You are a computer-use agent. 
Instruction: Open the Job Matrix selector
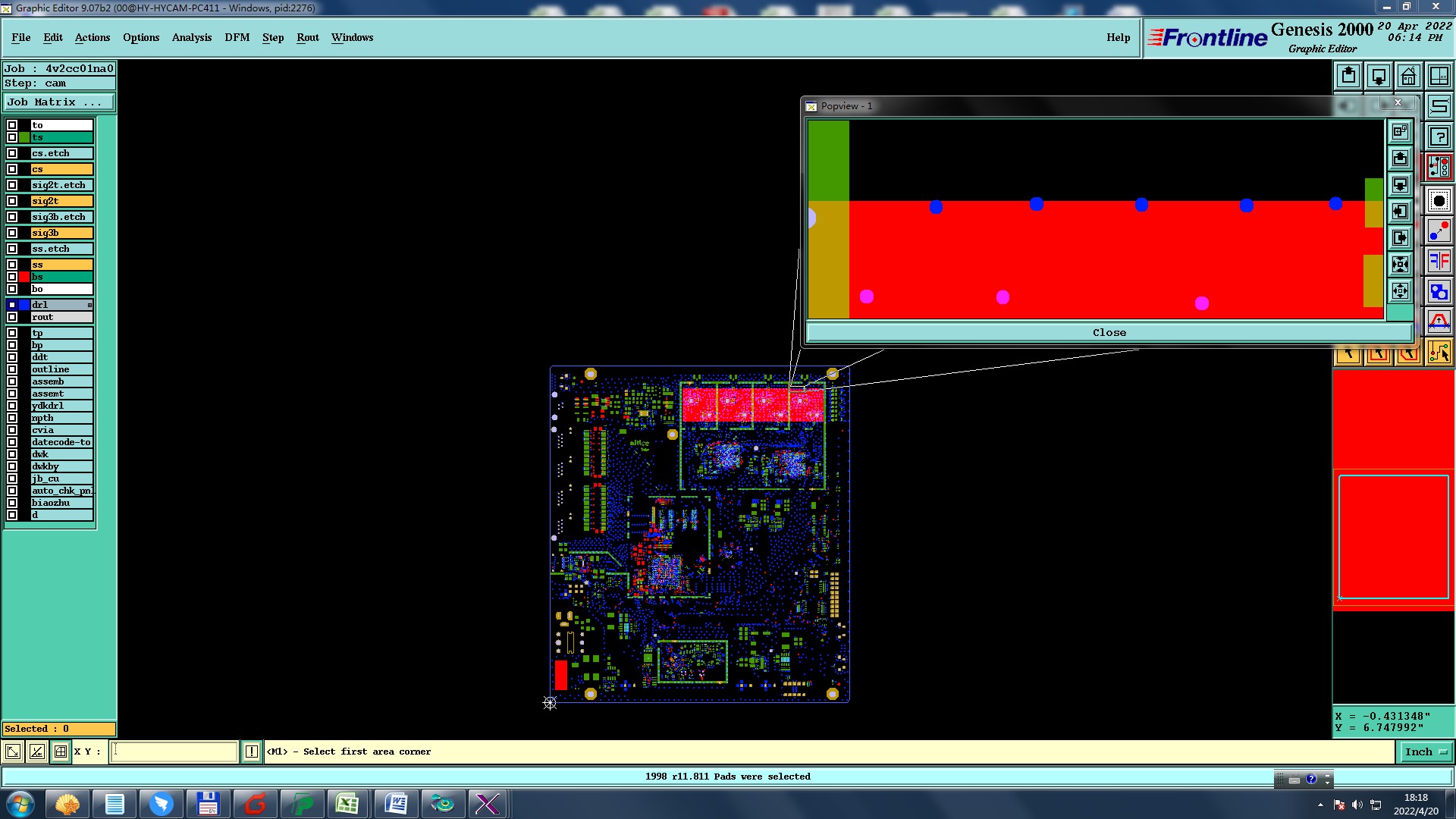59,102
